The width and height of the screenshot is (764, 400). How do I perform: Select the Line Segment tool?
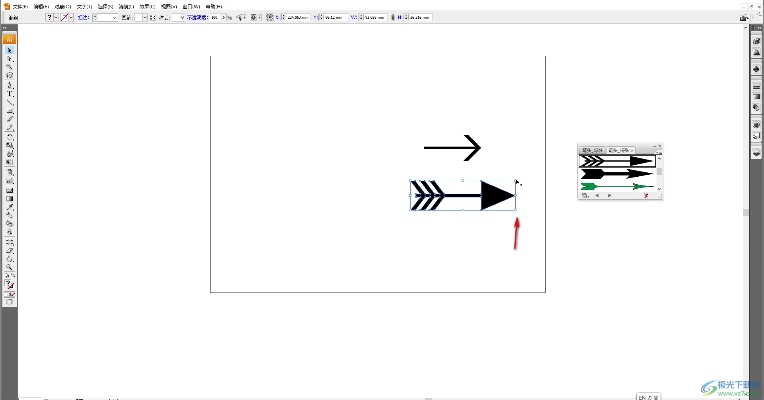point(9,102)
